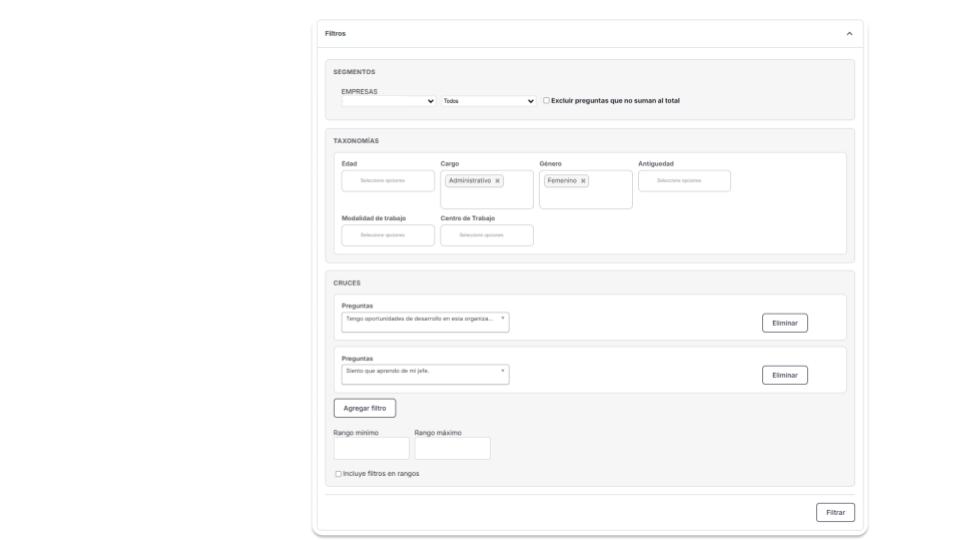The height and width of the screenshot is (540, 960).
Task: Click the SEGMENTOS section heading
Action: point(354,72)
